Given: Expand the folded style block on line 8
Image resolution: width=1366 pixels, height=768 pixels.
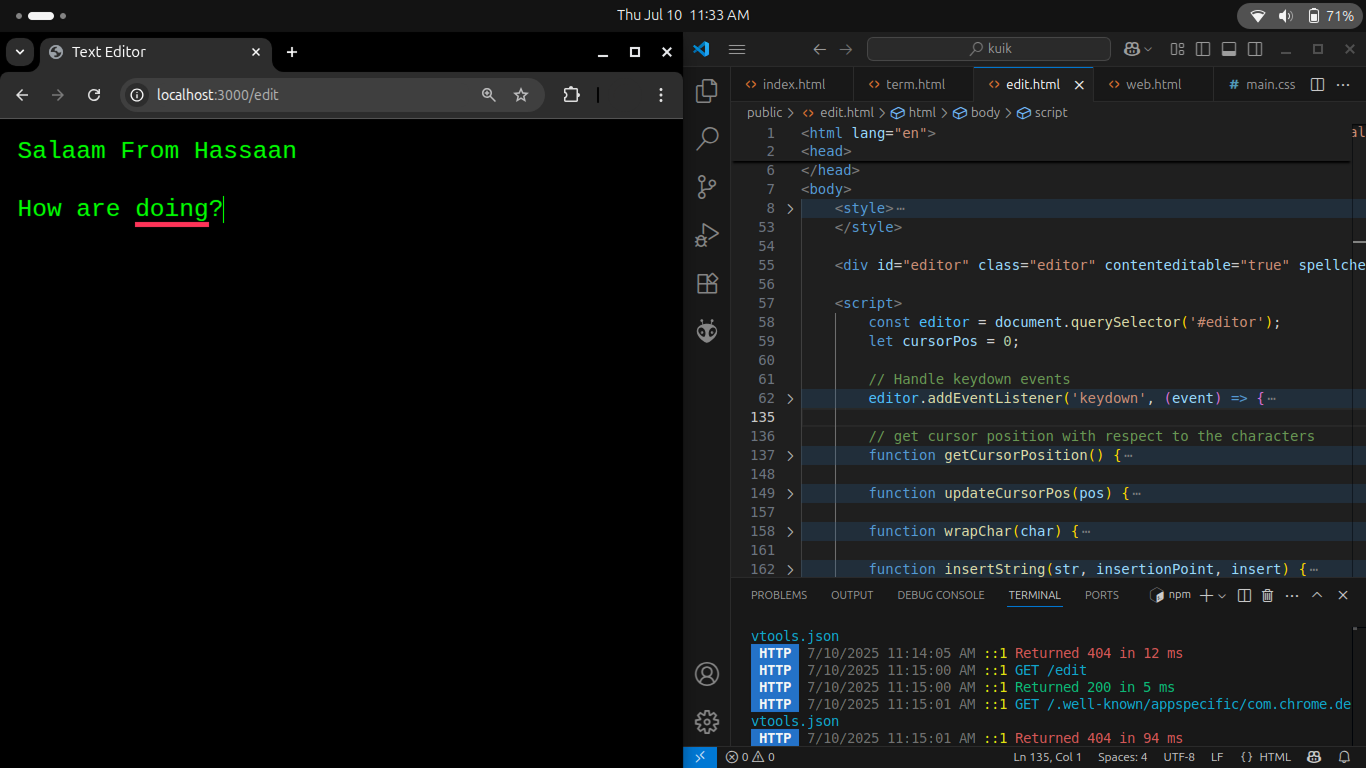Looking at the screenshot, I should [x=790, y=209].
